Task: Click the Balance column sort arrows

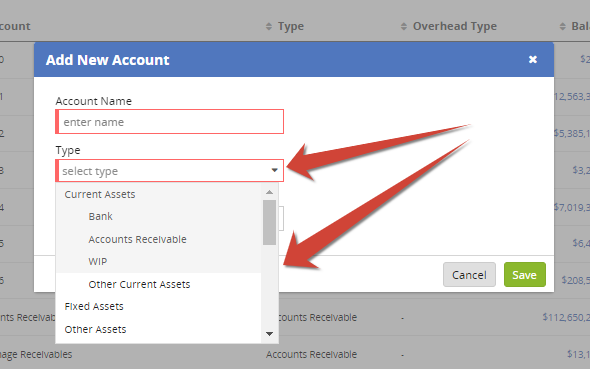Action: [x=563, y=26]
